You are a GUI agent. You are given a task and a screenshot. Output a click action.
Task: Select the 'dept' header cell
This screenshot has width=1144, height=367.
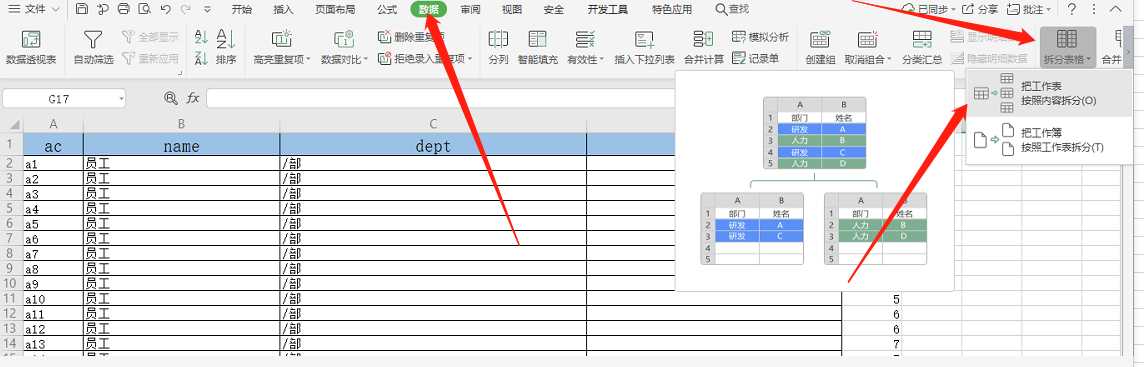433,145
